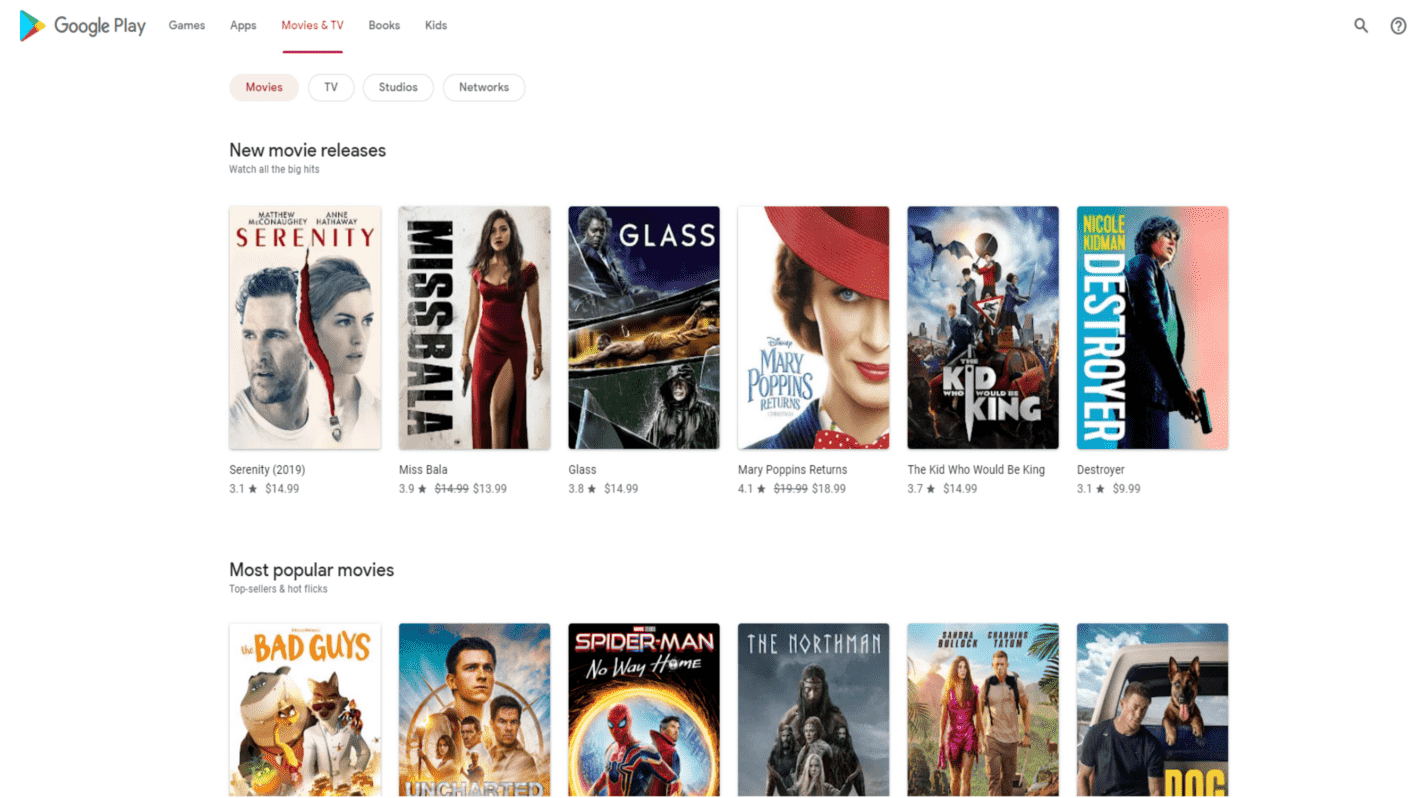Open the Sandra Bullock Channing Tatum poster
The image size is (1420, 798).
[983, 710]
